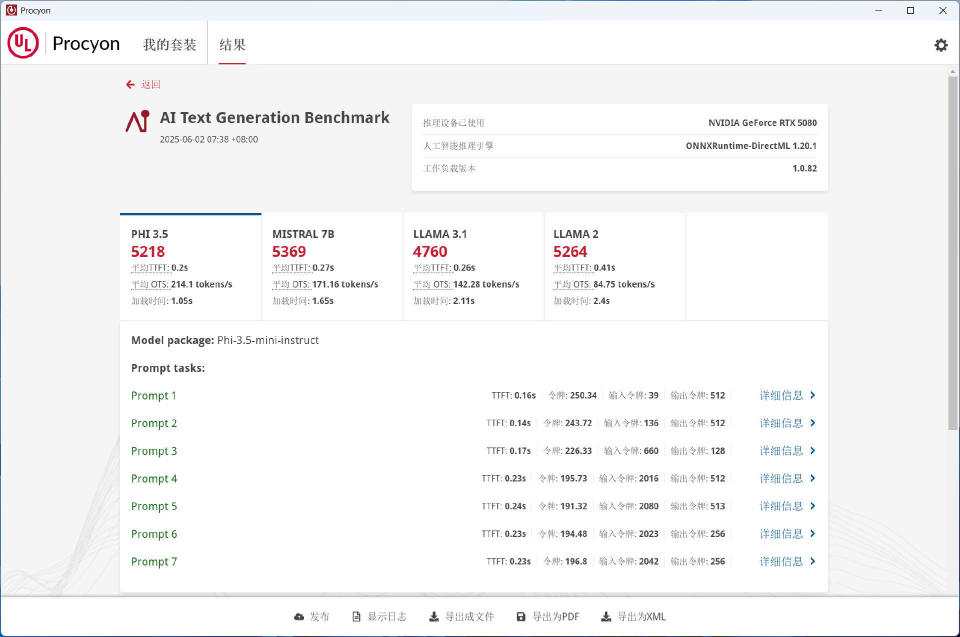The width and height of the screenshot is (960, 637).
Task: Click the 显示日志 button
Action: (379, 617)
